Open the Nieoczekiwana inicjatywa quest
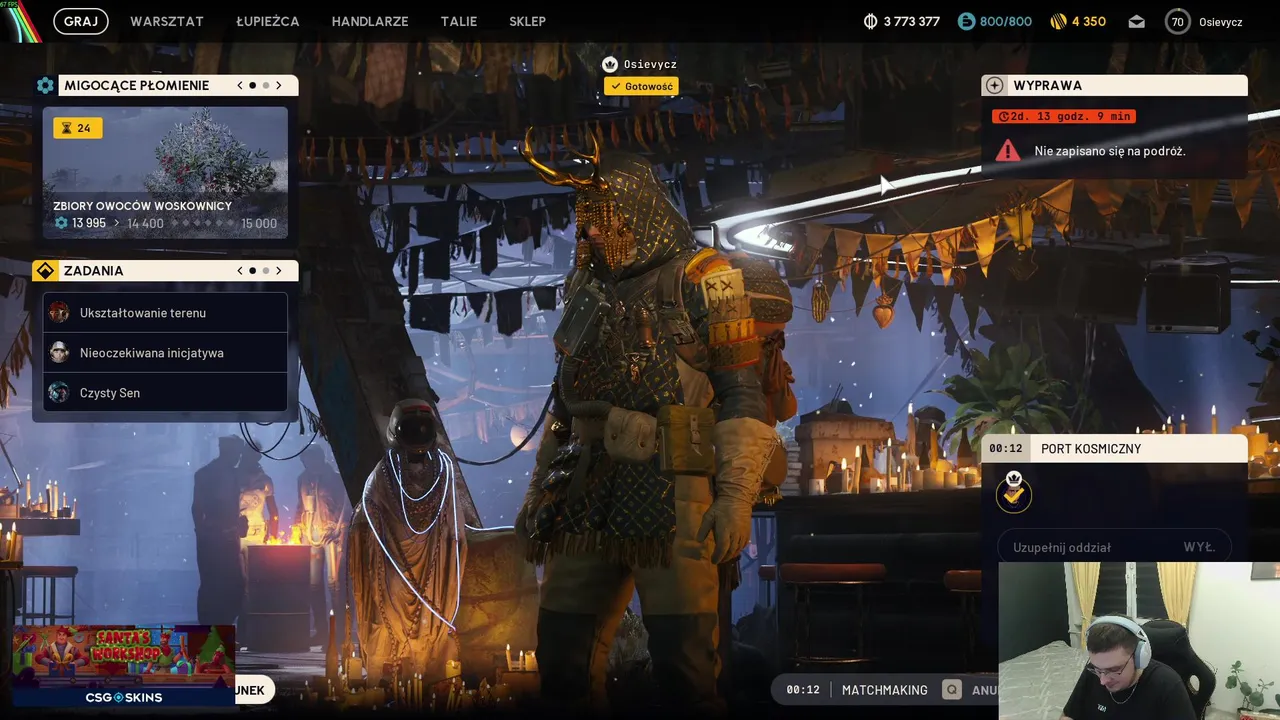Viewport: 1280px width, 720px height. [x=165, y=353]
